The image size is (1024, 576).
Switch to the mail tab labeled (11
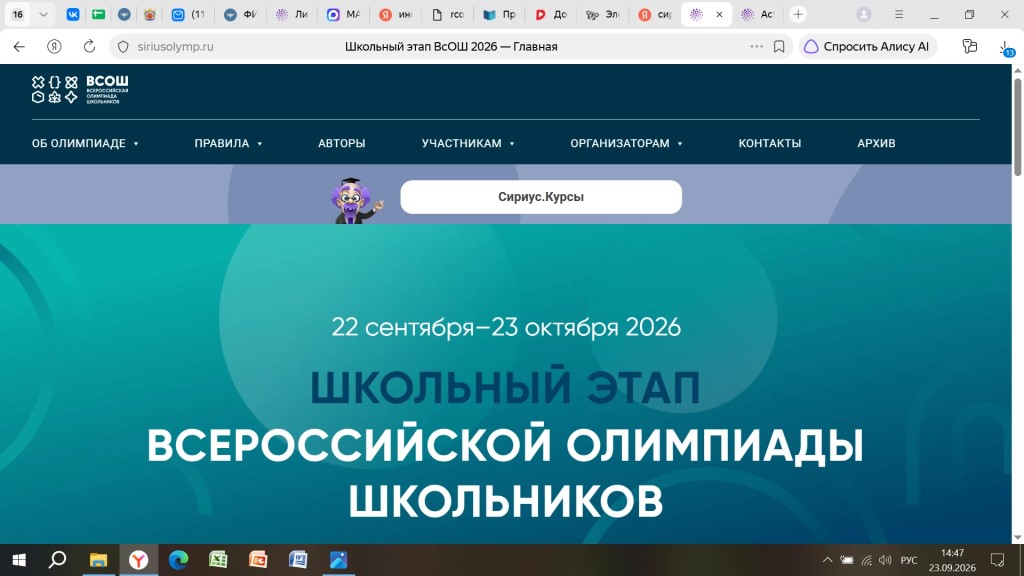pos(188,14)
